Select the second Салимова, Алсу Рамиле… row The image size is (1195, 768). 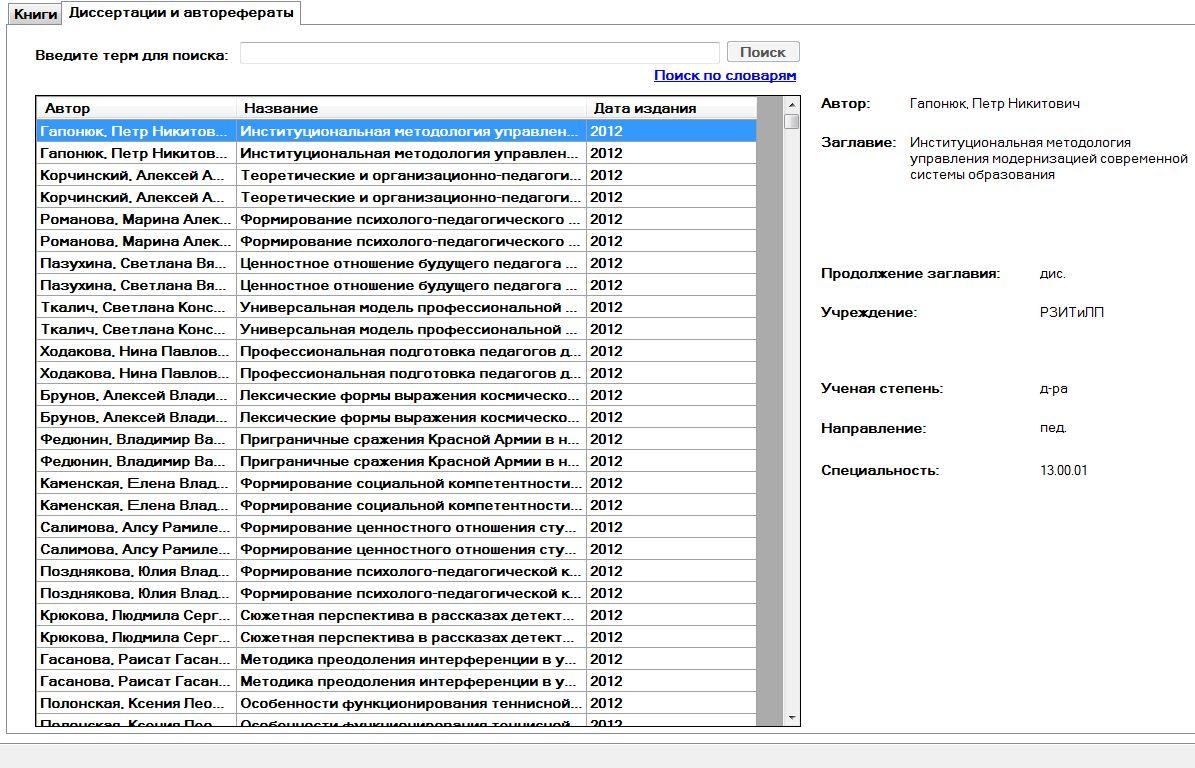396,549
